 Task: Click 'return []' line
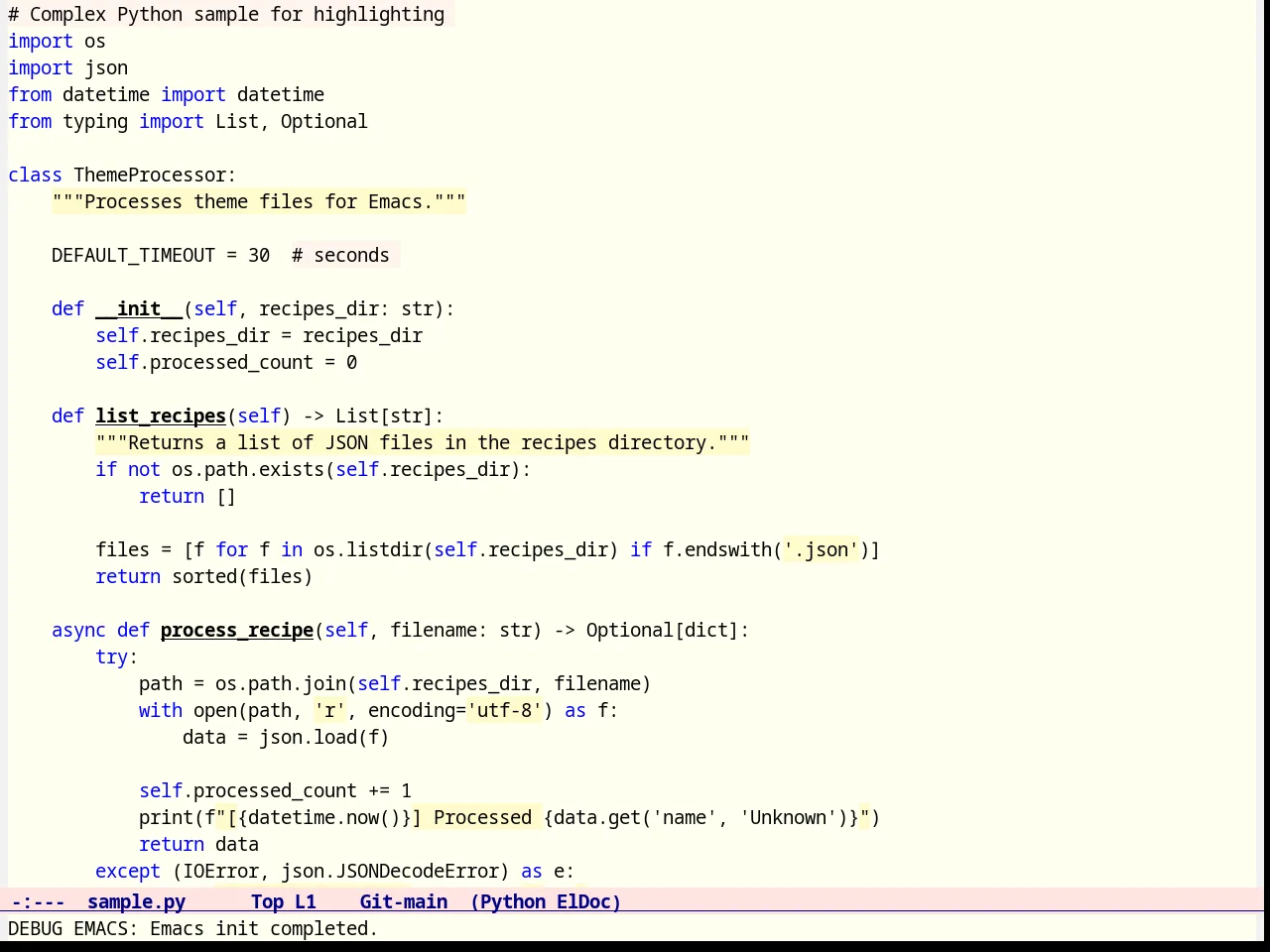(x=188, y=496)
